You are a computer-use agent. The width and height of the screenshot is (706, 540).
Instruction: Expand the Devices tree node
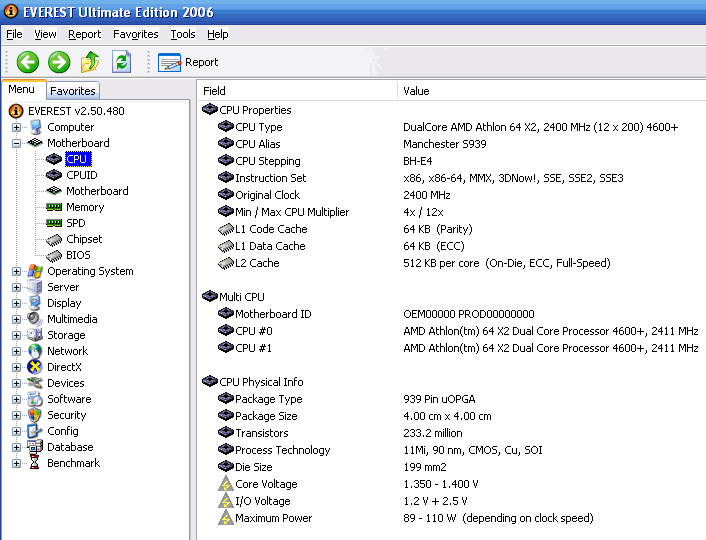pyautogui.click(x=16, y=383)
